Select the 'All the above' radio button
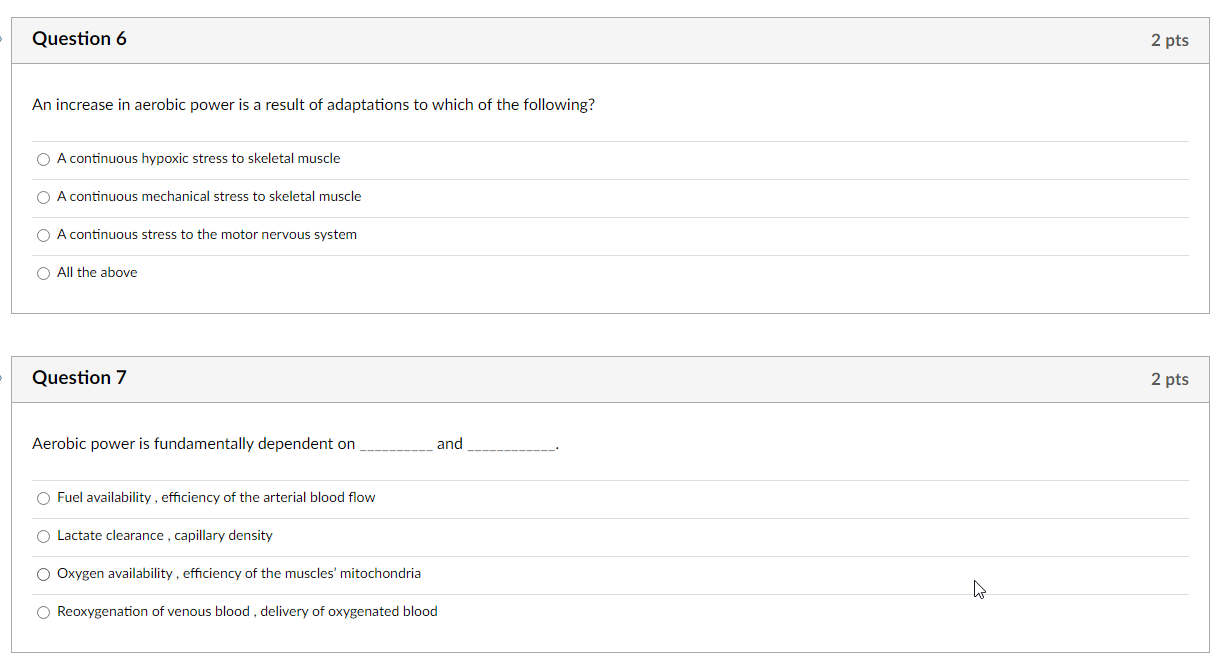This screenshot has width=1226, height=666. (x=43, y=273)
